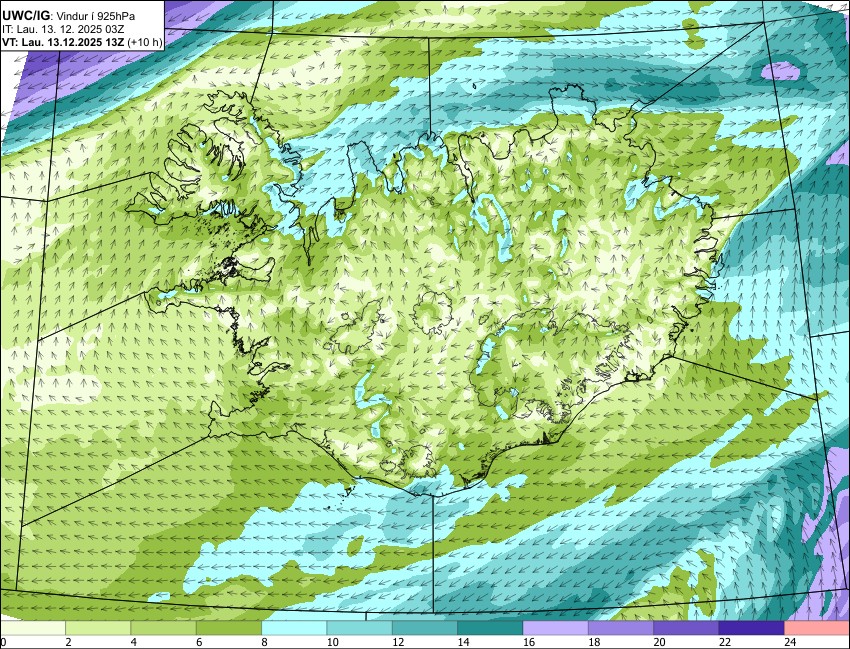Click the legend scale label '0'
Viewport: 850px width, 649px height.
[3, 642]
